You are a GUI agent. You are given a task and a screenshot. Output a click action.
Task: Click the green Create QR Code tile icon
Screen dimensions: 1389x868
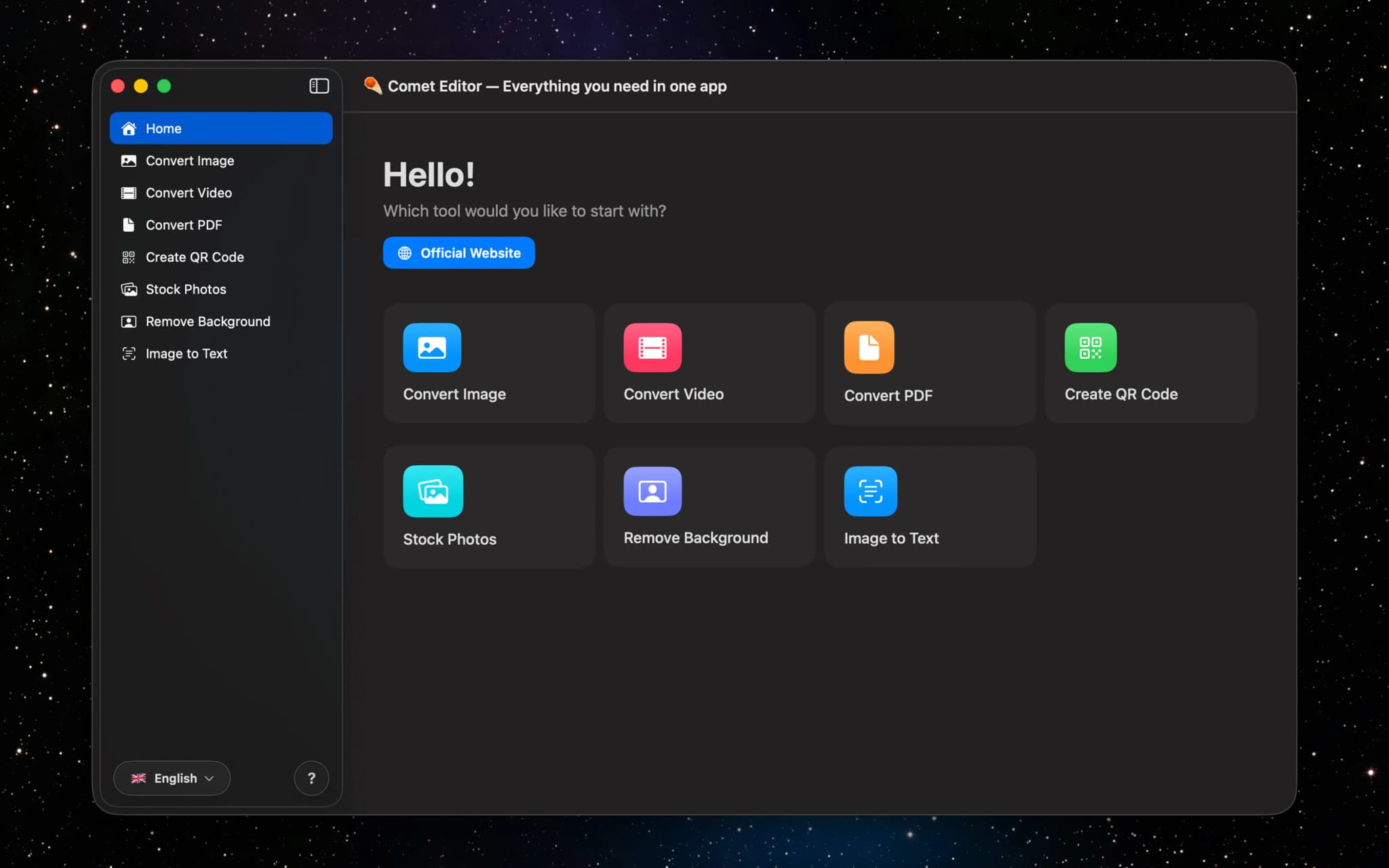coord(1091,347)
